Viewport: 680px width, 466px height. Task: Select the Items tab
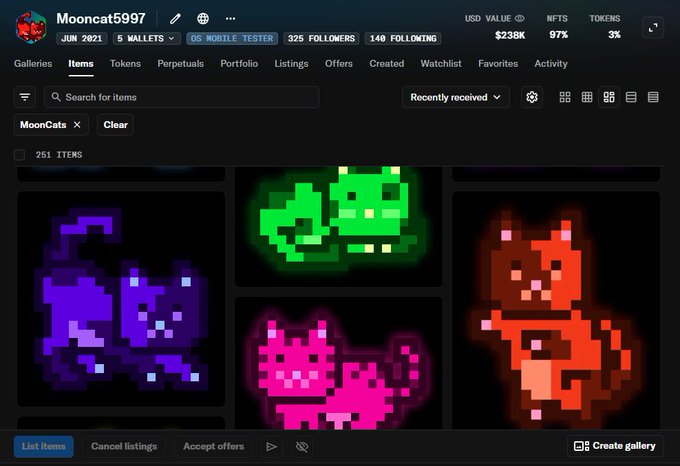(x=81, y=64)
